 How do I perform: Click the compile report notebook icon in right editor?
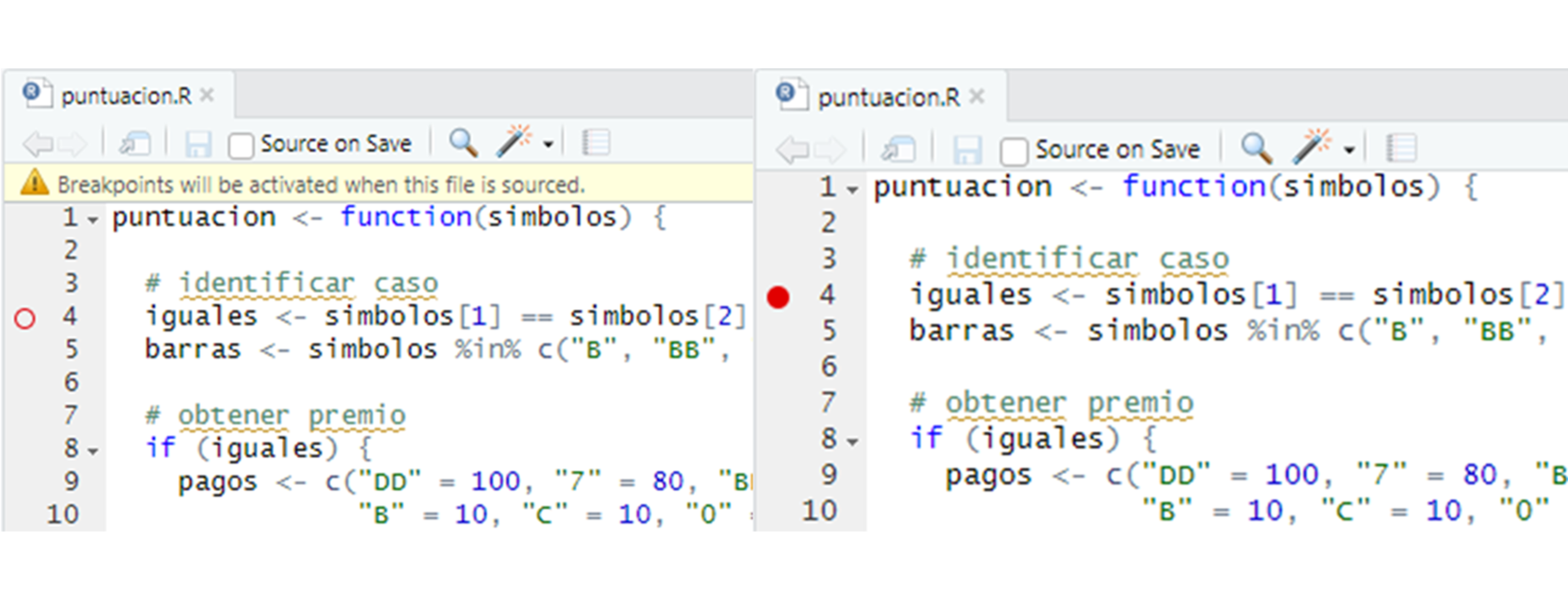1401,148
